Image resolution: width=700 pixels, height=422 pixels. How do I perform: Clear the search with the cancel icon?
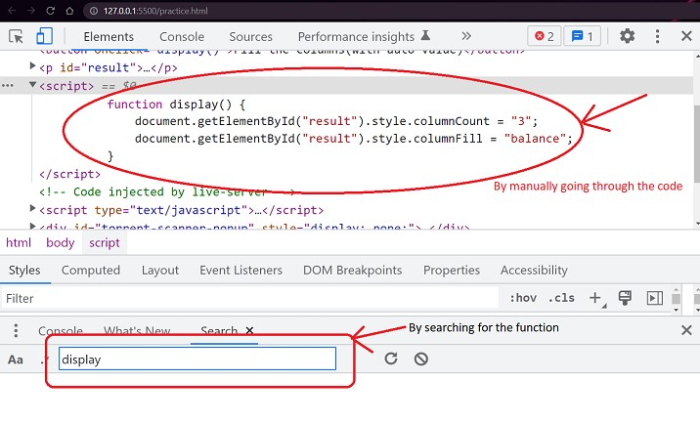[421, 359]
